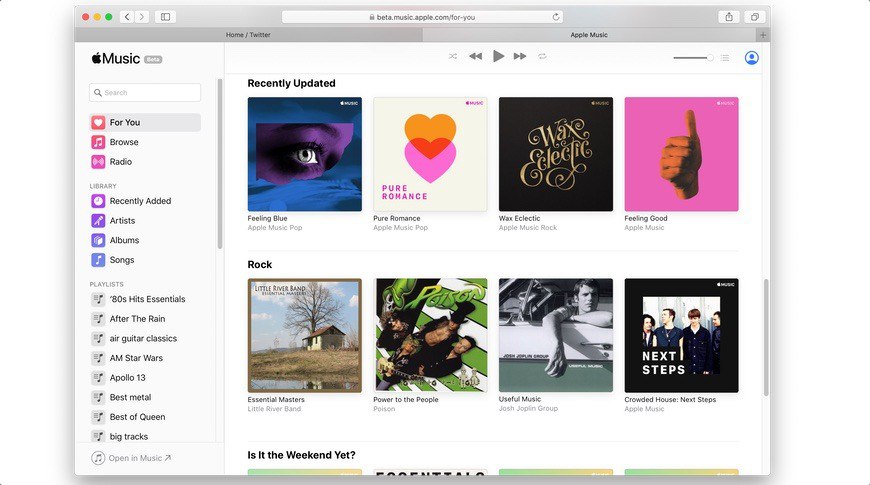Screen dimensions: 870x485
Task: Open the Feeling Blue playlist cover
Action: click(x=305, y=154)
